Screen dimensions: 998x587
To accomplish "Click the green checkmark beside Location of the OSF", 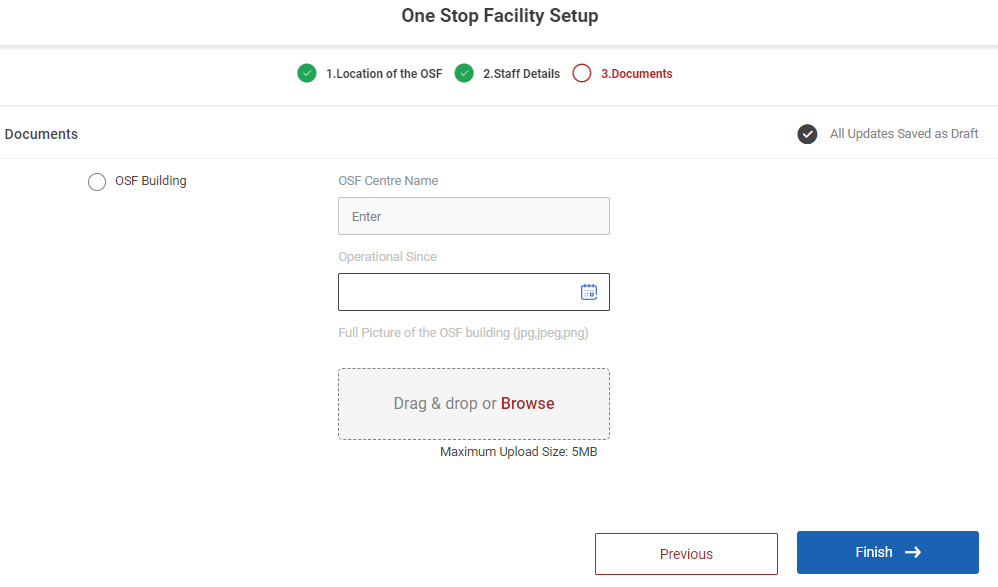I will click(x=307, y=73).
